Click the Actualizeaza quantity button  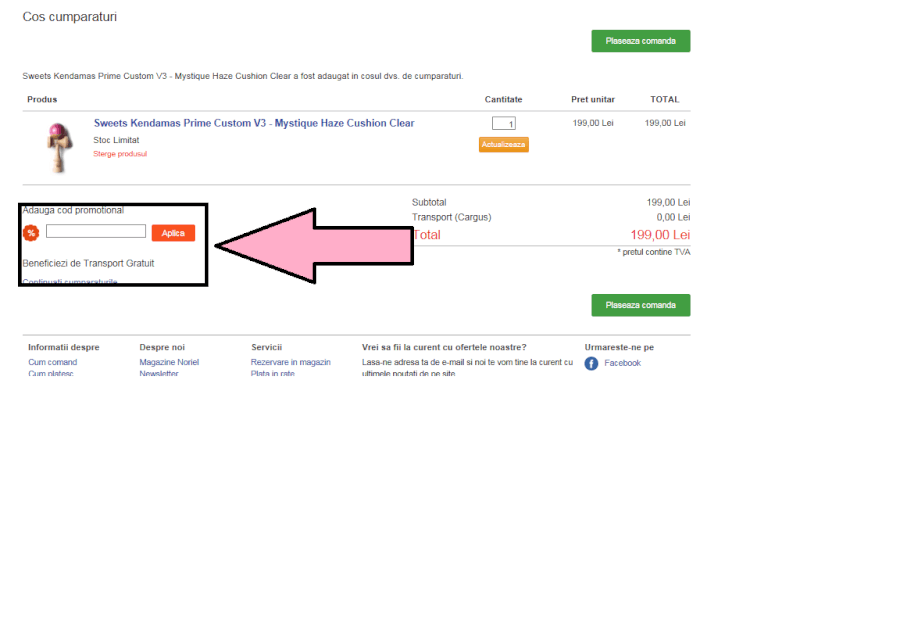click(503, 144)
